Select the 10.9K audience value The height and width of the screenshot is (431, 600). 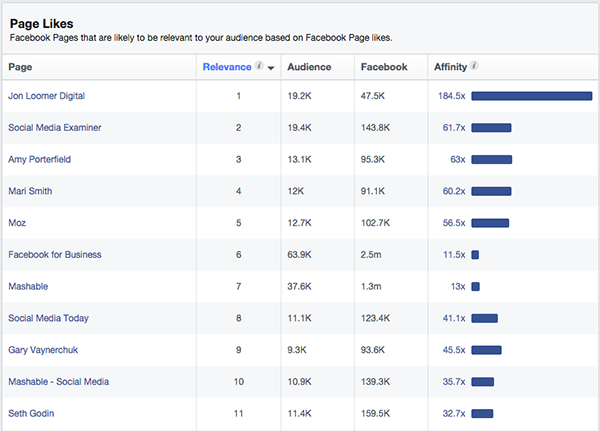(x=299, y=382)
